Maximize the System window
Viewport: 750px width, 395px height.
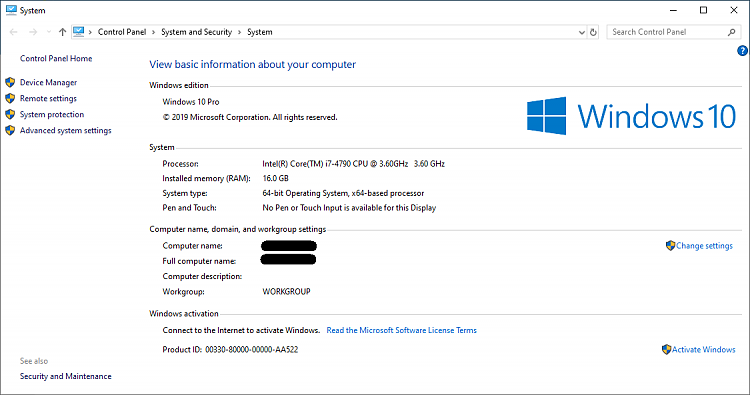click(x=703, y=10)
